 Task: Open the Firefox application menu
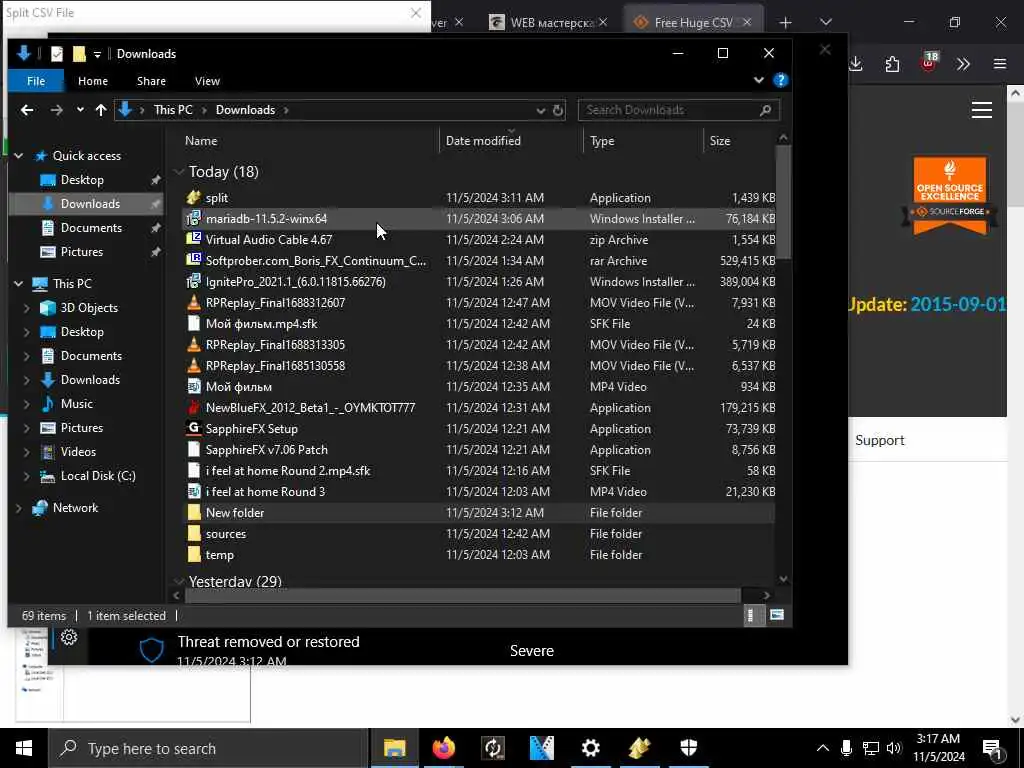point(1000,64)
